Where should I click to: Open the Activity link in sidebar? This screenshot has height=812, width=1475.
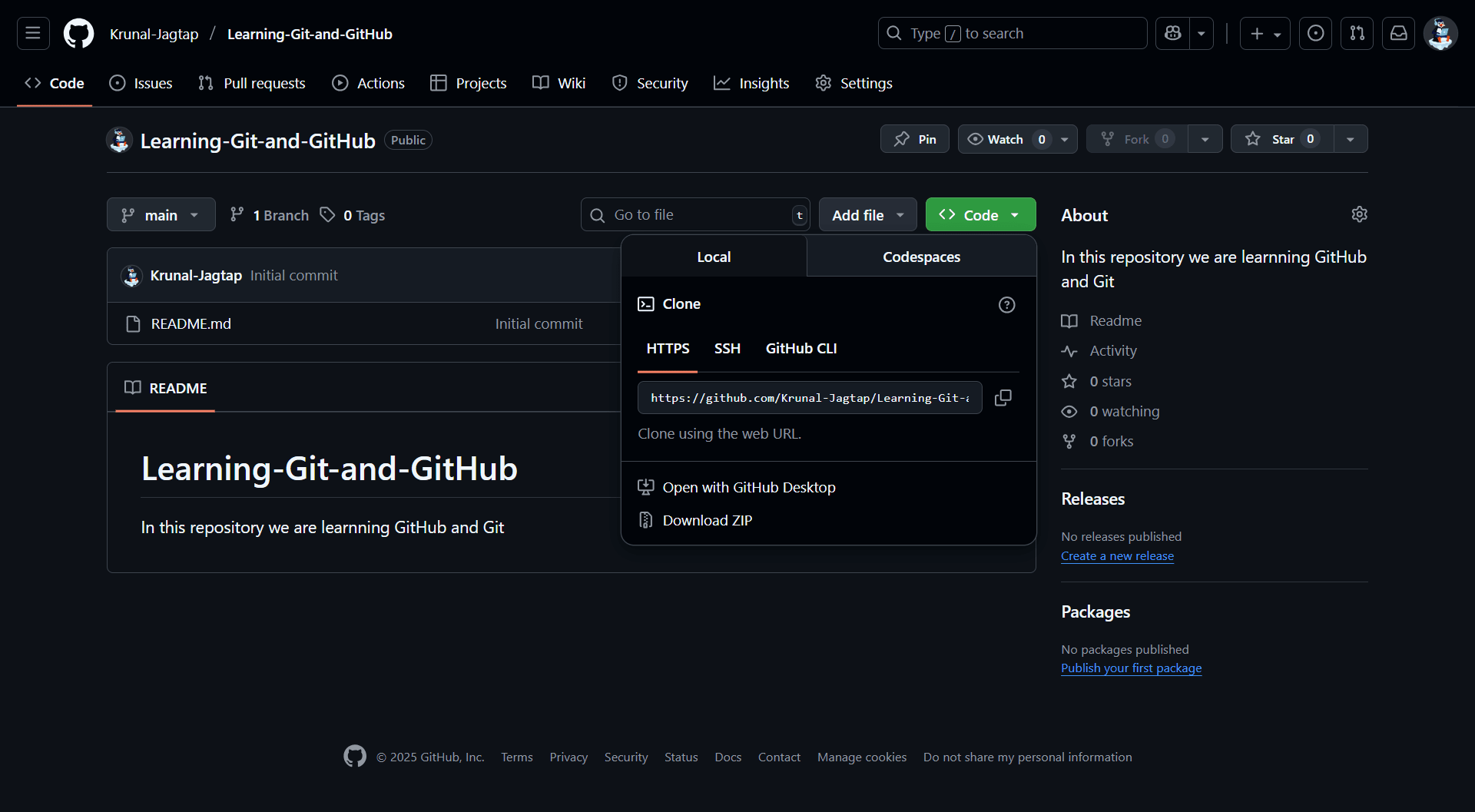pyautogui.click(x=1099, y=350)
